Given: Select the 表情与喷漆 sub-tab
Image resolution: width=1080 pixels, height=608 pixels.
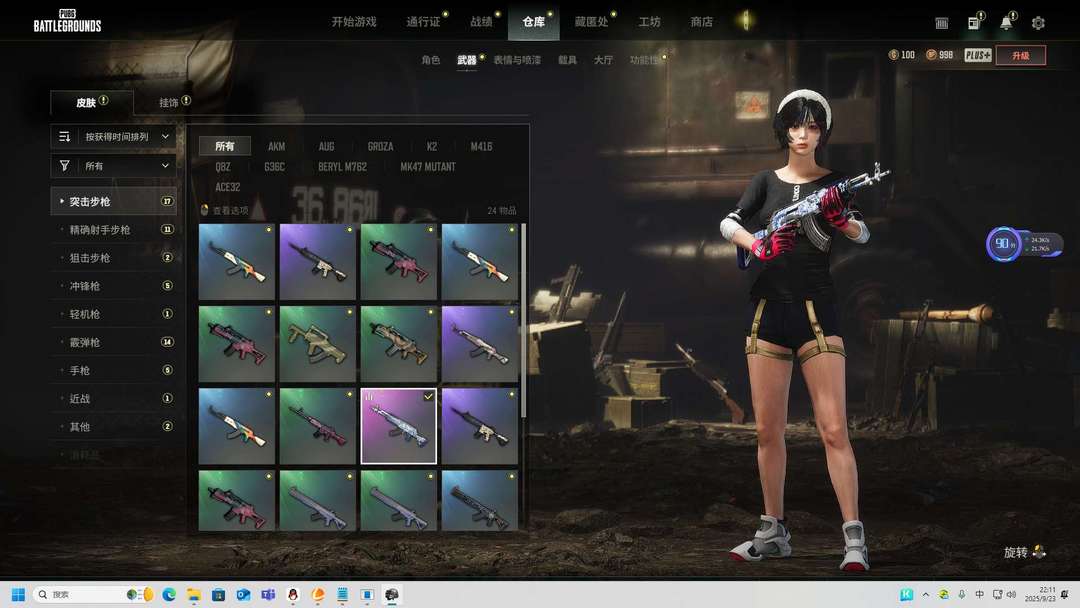Looking at the screenshot, I should pos(517,60).
